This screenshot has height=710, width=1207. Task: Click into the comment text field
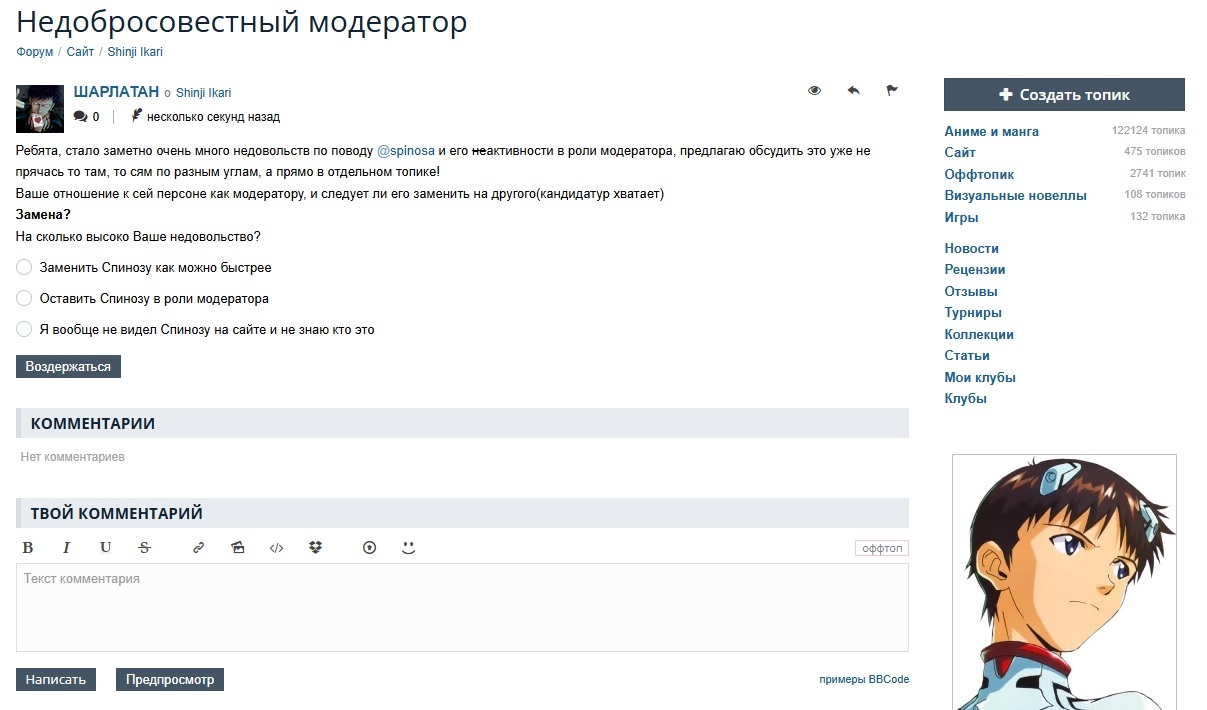pyautogui.click(x=462, y=608)
